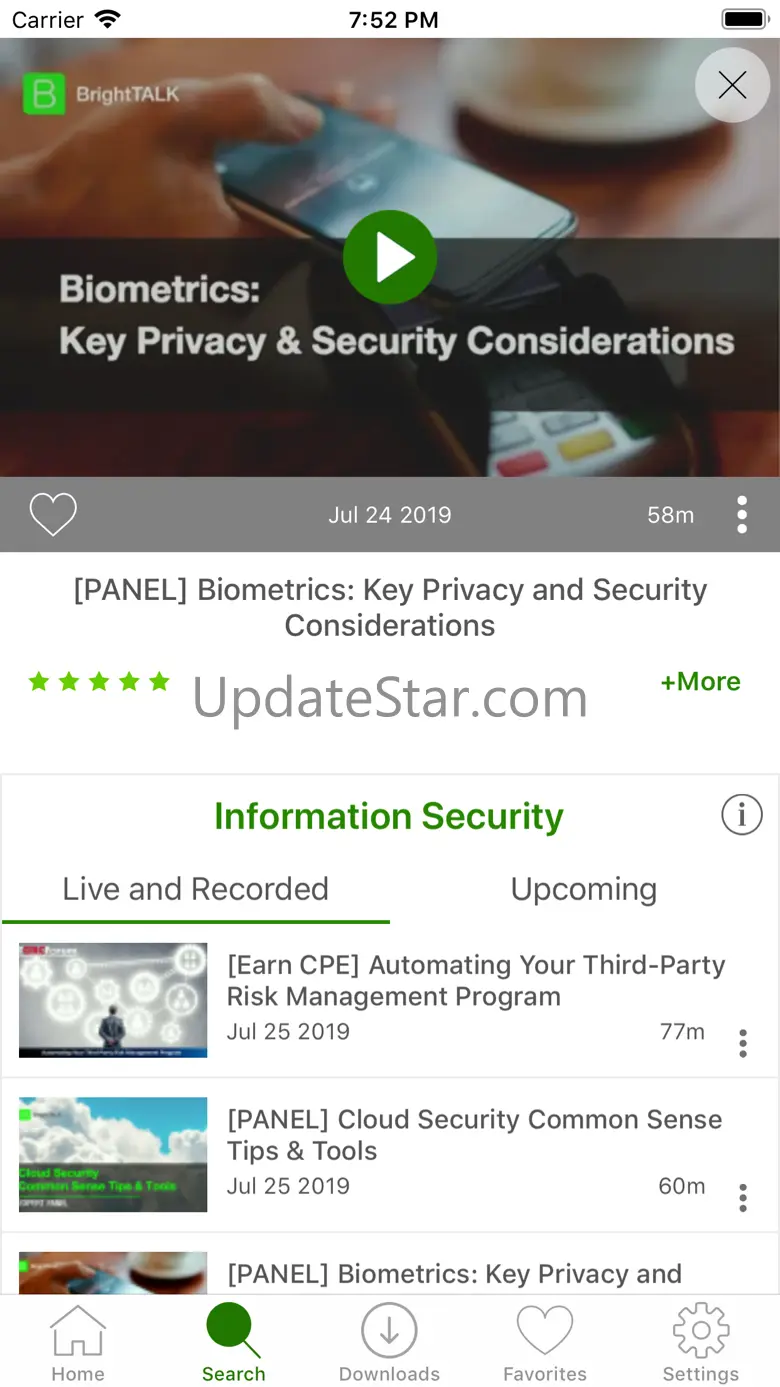Switch to the Live and Recorded tab
The height and width of the screenshot is (1387, 780).
point(195,889)
